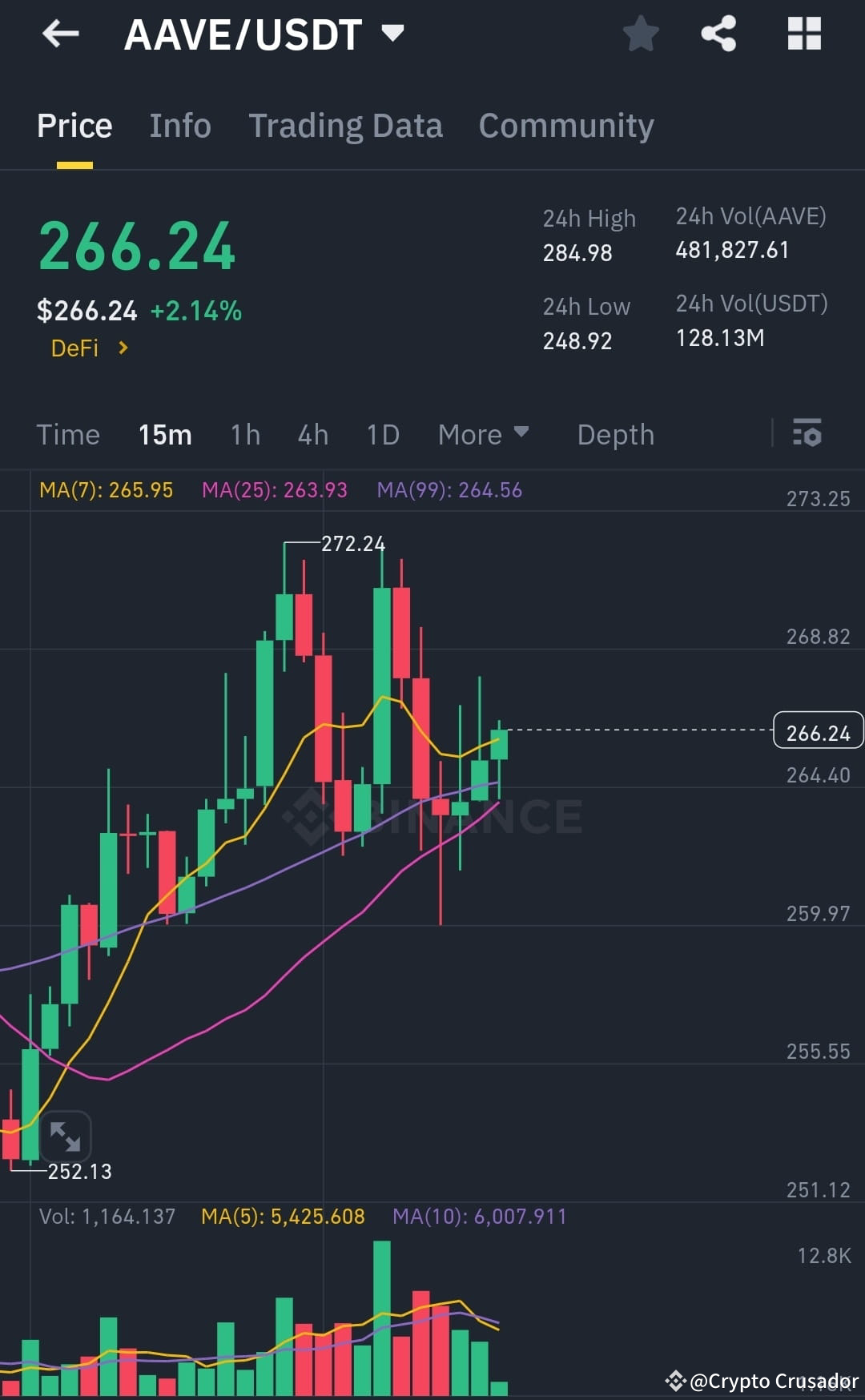Show the Depth view
865x1400 pixels.
[615, 434]
